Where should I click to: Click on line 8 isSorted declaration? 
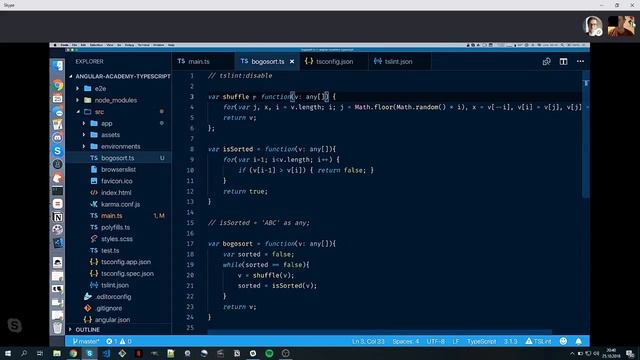[x=272, y=149]
